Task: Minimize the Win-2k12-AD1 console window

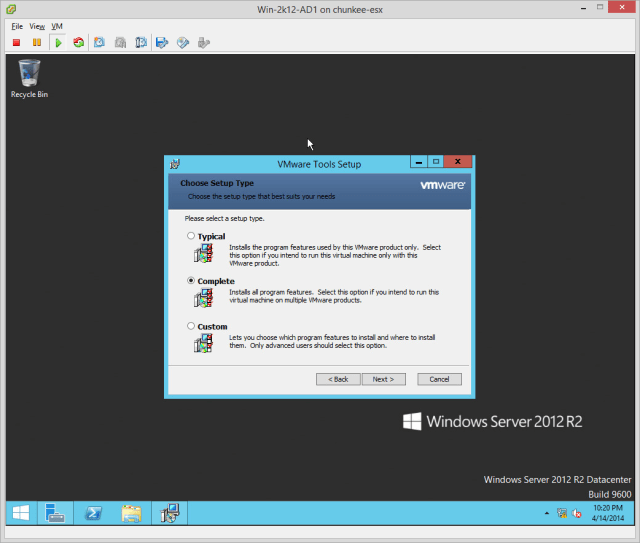Action: pos(584,8)
